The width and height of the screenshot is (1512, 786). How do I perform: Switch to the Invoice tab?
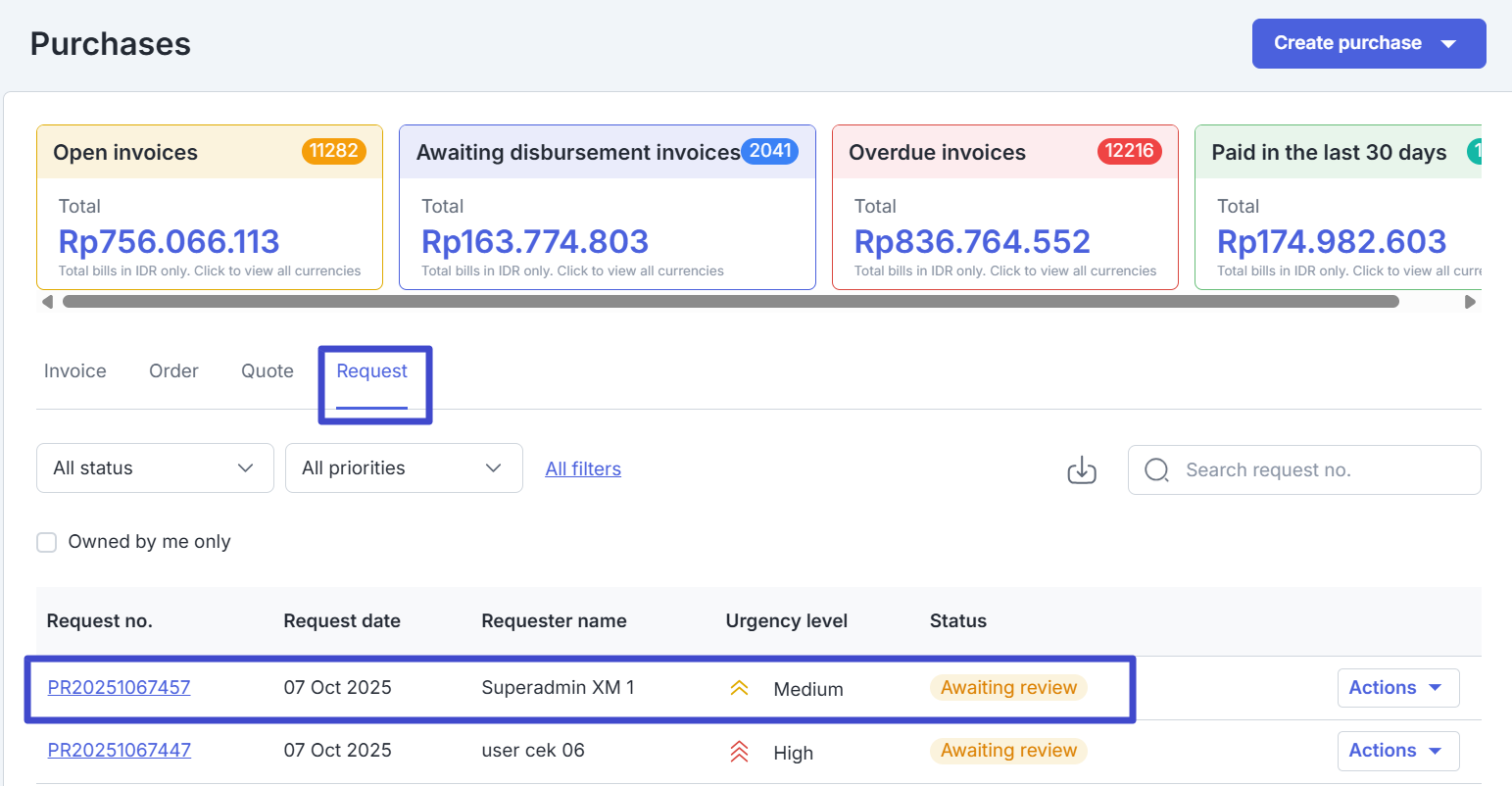75,371
